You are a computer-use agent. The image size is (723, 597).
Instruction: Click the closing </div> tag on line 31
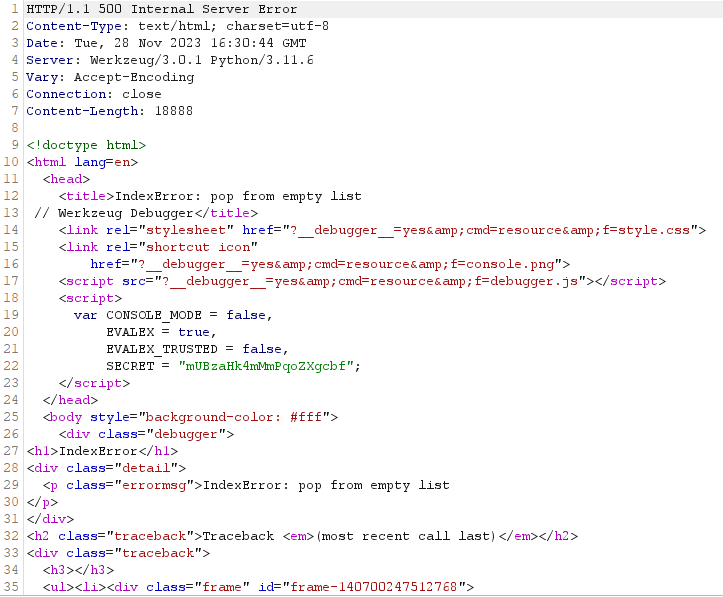50,520
